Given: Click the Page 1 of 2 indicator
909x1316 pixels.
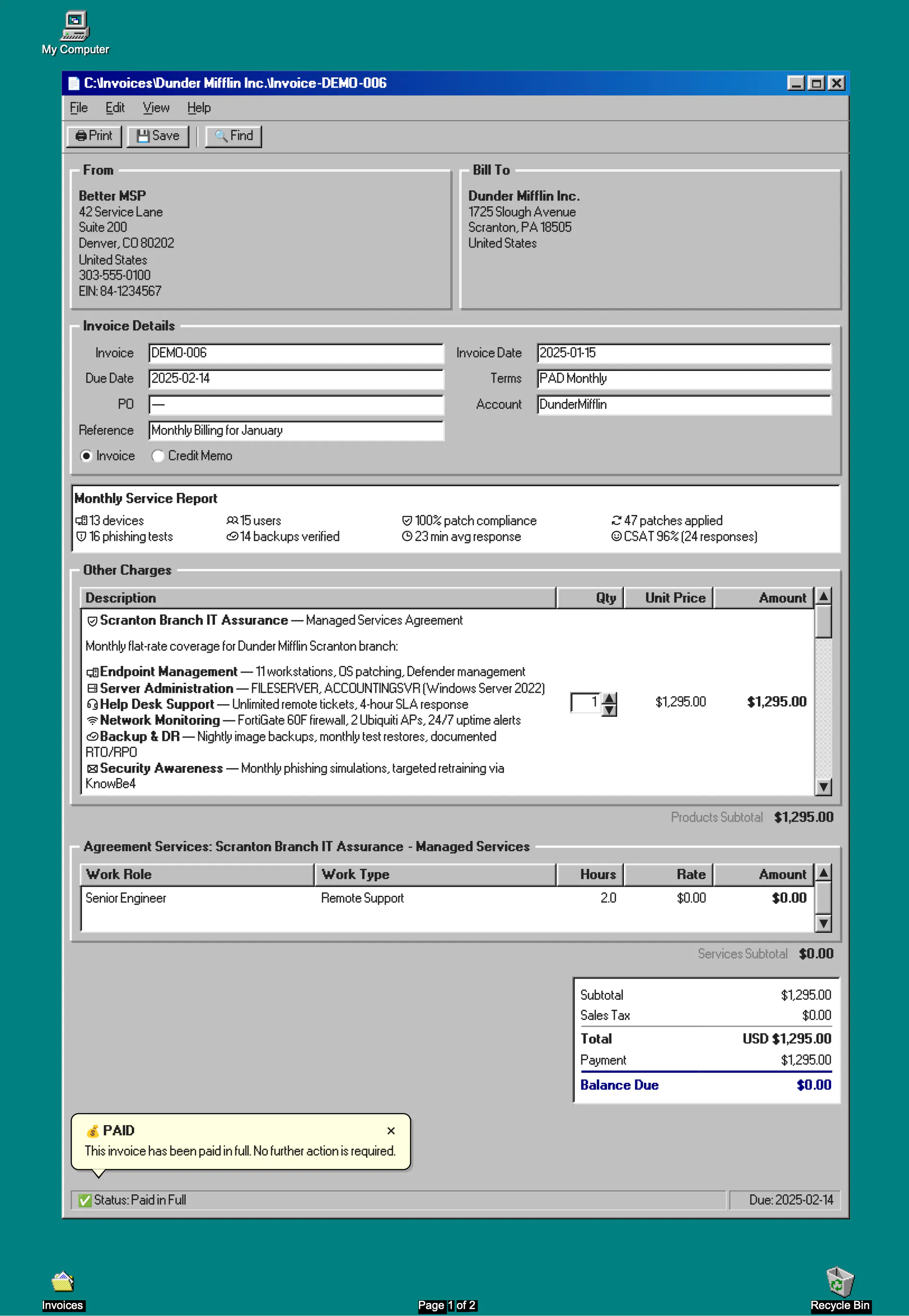Looking at the screenshot, I should click(447, 1305).
